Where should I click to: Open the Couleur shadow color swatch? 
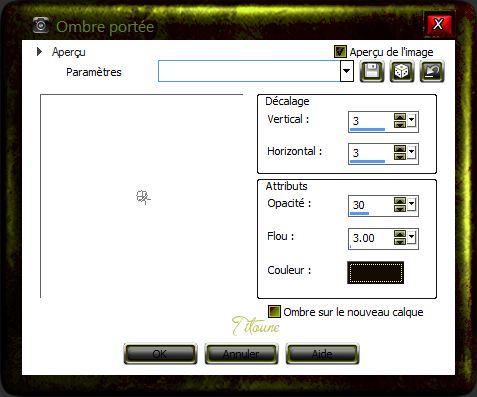(x=375, y=272)
